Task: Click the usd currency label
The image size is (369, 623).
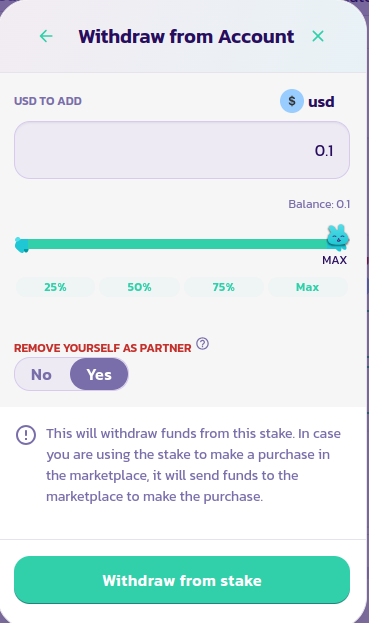Action: 321,102
